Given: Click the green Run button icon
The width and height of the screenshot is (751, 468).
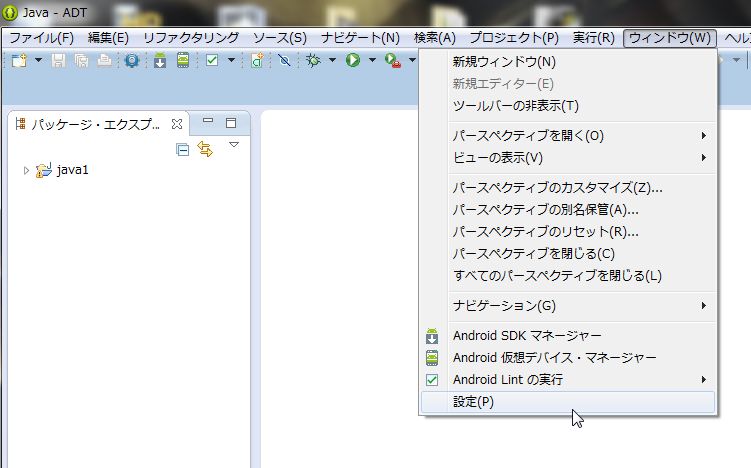Looking at the screenshot, I should point(353,60).
